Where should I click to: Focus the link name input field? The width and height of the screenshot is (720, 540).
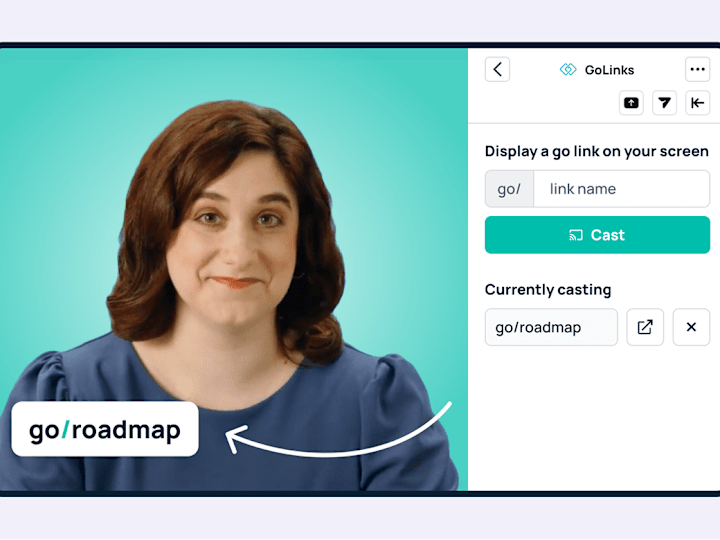click(x=622, y=189)
